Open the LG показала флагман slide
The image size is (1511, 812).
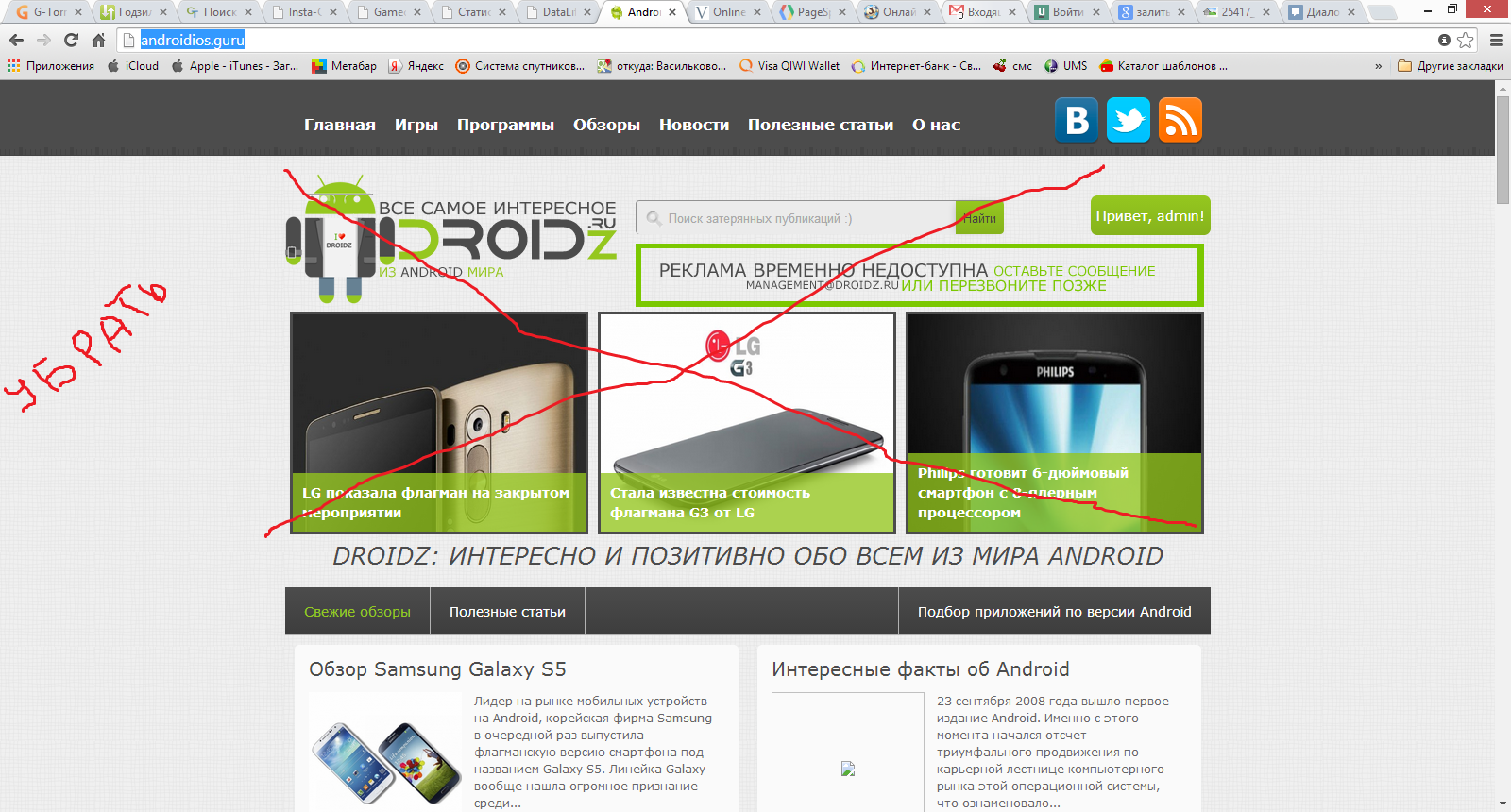[439, 423]
